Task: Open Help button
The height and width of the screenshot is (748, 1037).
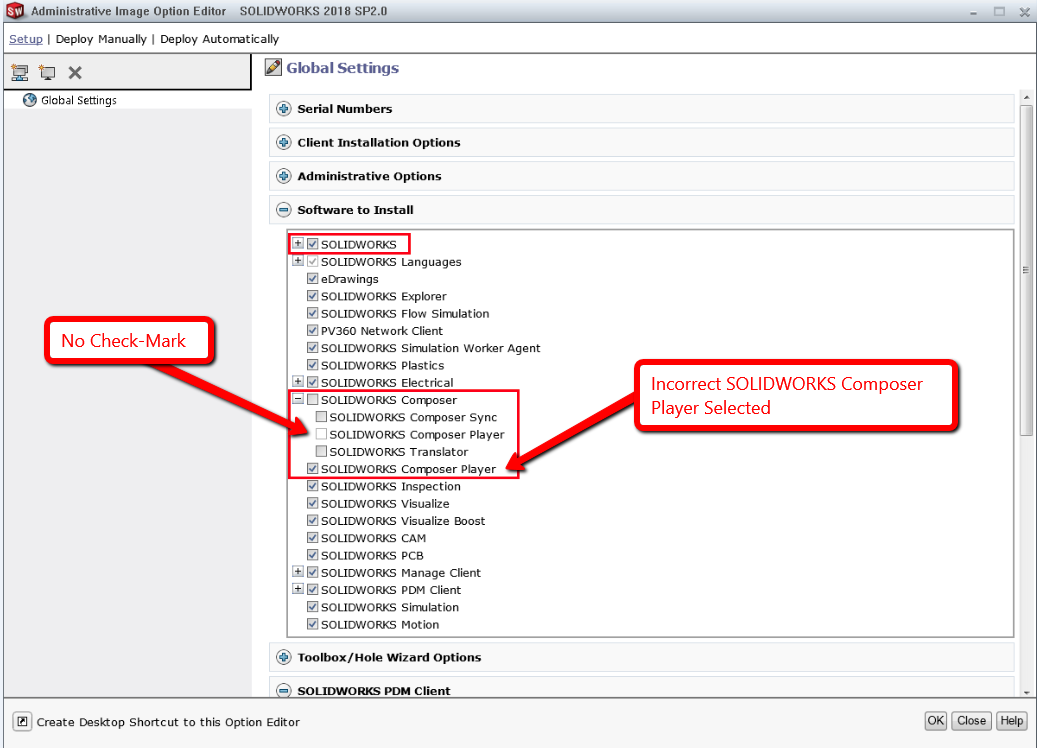Action: tap(1011, 721)
